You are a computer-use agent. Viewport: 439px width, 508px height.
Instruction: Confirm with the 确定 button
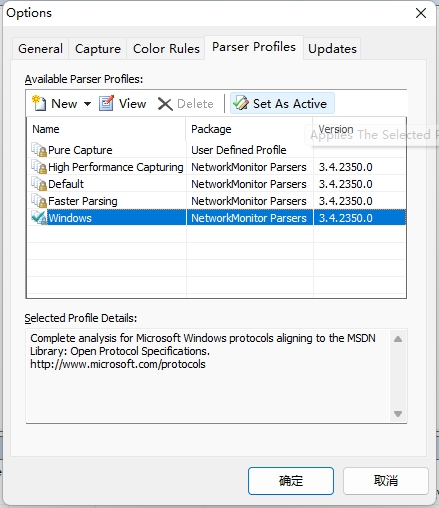pos(291,481)
